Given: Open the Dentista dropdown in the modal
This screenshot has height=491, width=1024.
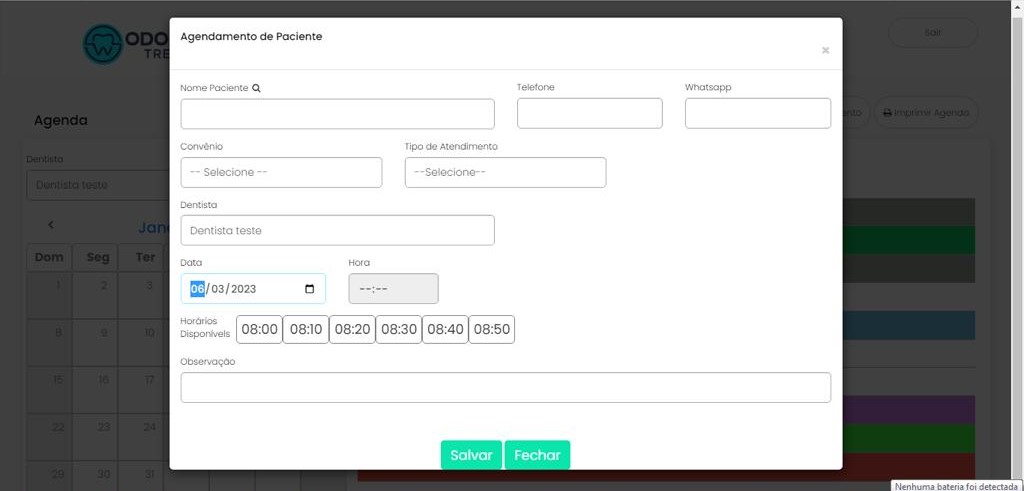Looking at the screenshot, I should click(337, 230).
